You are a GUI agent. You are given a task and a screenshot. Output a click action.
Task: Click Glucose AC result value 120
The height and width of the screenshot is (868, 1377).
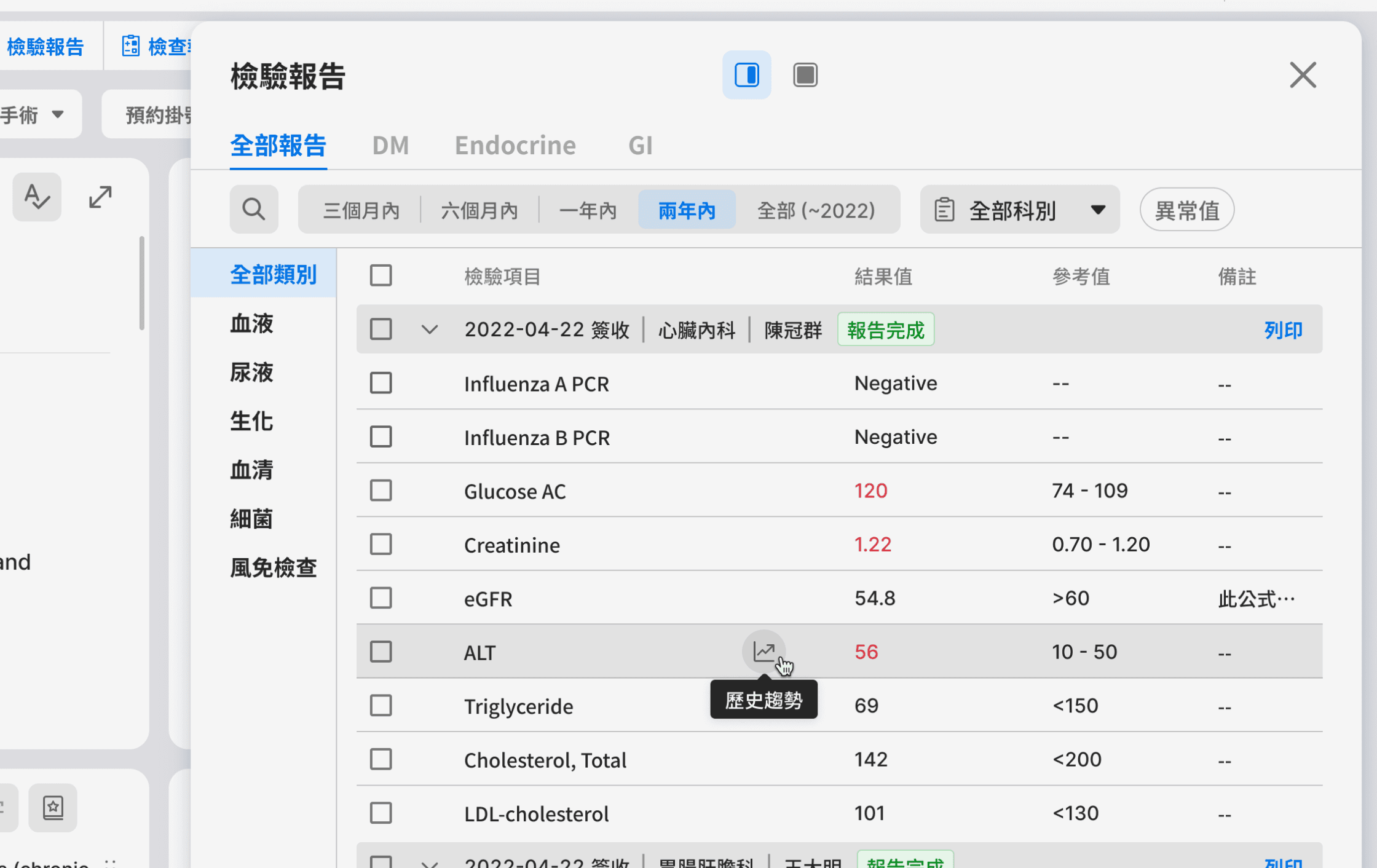[x=870, y=491]
